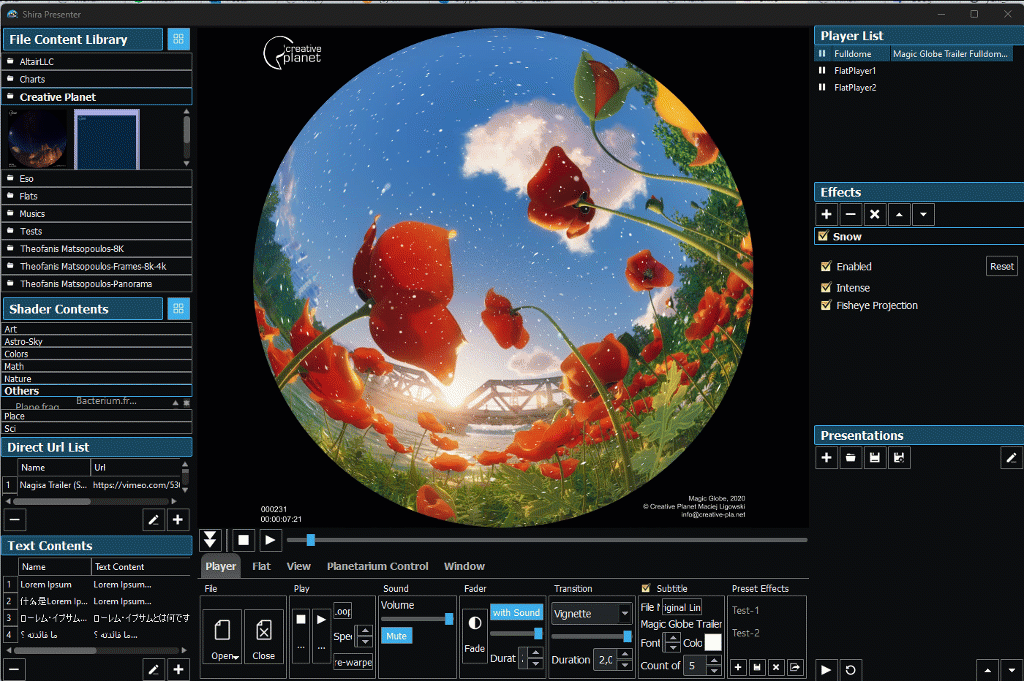The width and height of the screenshot is (1024, 681).
Task: Click the playback timeline seek handle
Action: (x=311, y=540)
